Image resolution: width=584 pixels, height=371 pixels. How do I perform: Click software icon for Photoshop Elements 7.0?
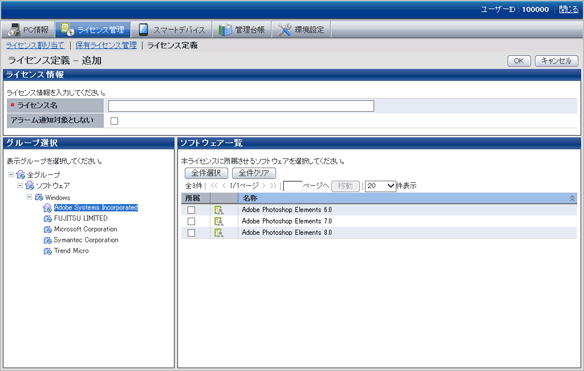point(219,222)
